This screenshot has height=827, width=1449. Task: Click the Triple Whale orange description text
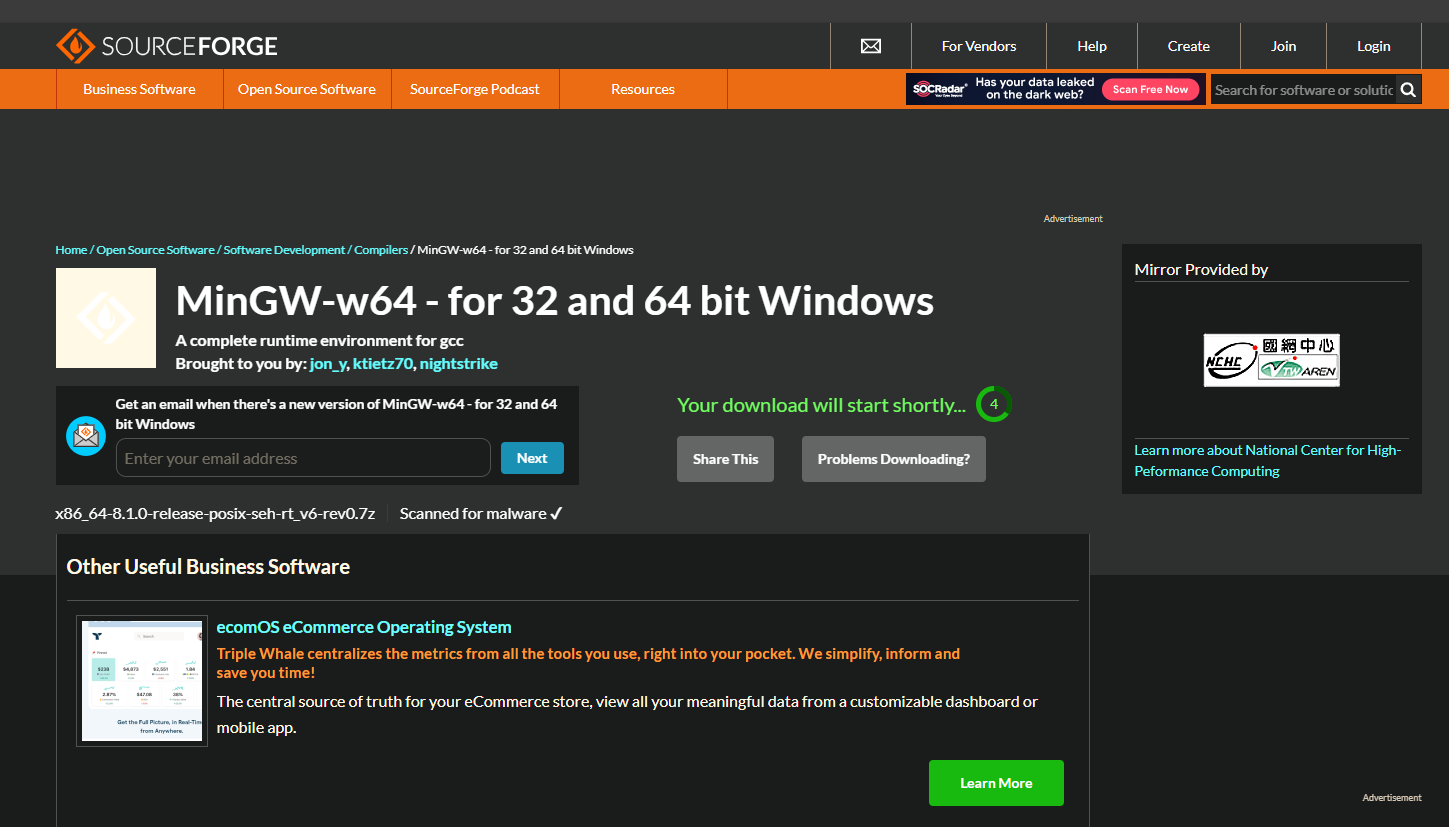tap(588, 663)
